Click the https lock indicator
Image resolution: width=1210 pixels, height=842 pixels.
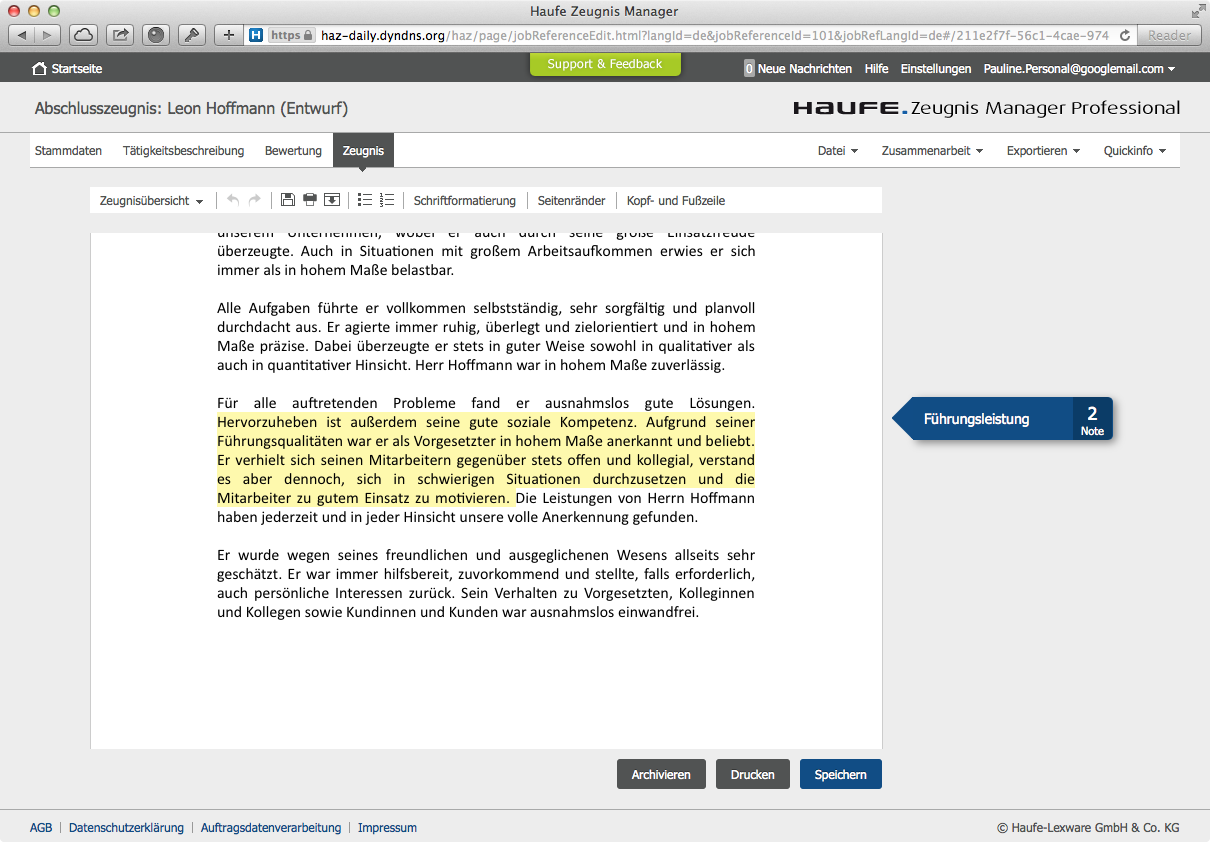tap(292, 35)
